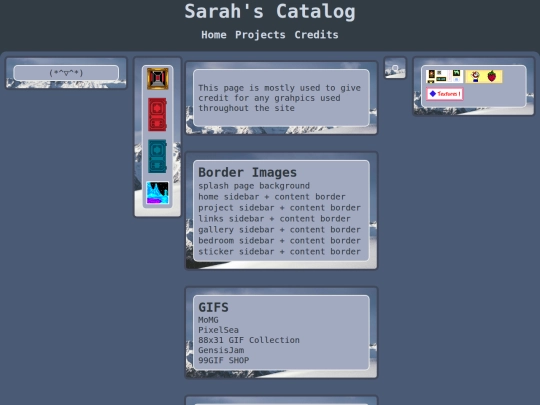Open sticker sidebar + content border link

point(279,252)
